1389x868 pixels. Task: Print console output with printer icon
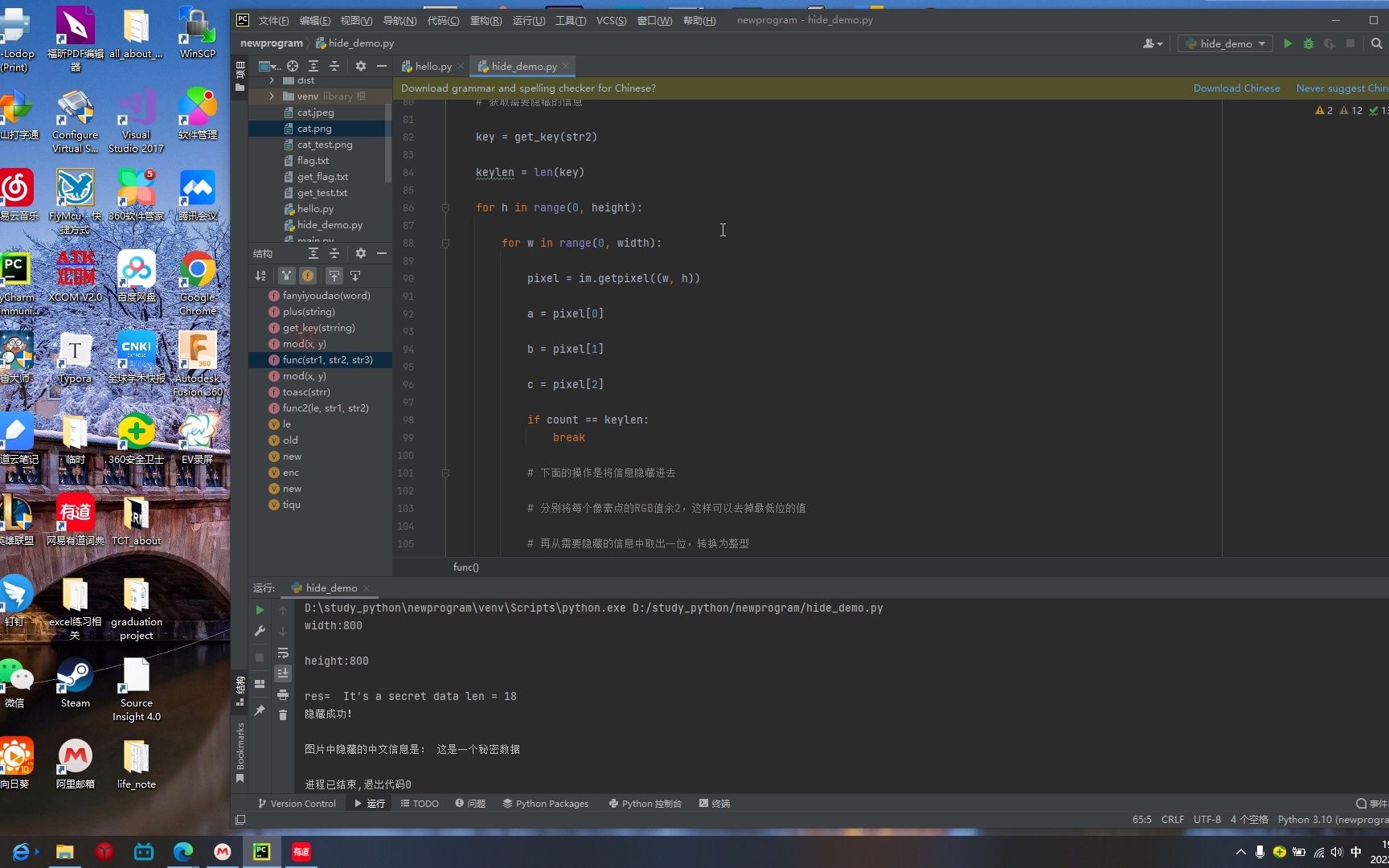click(283, 694)
